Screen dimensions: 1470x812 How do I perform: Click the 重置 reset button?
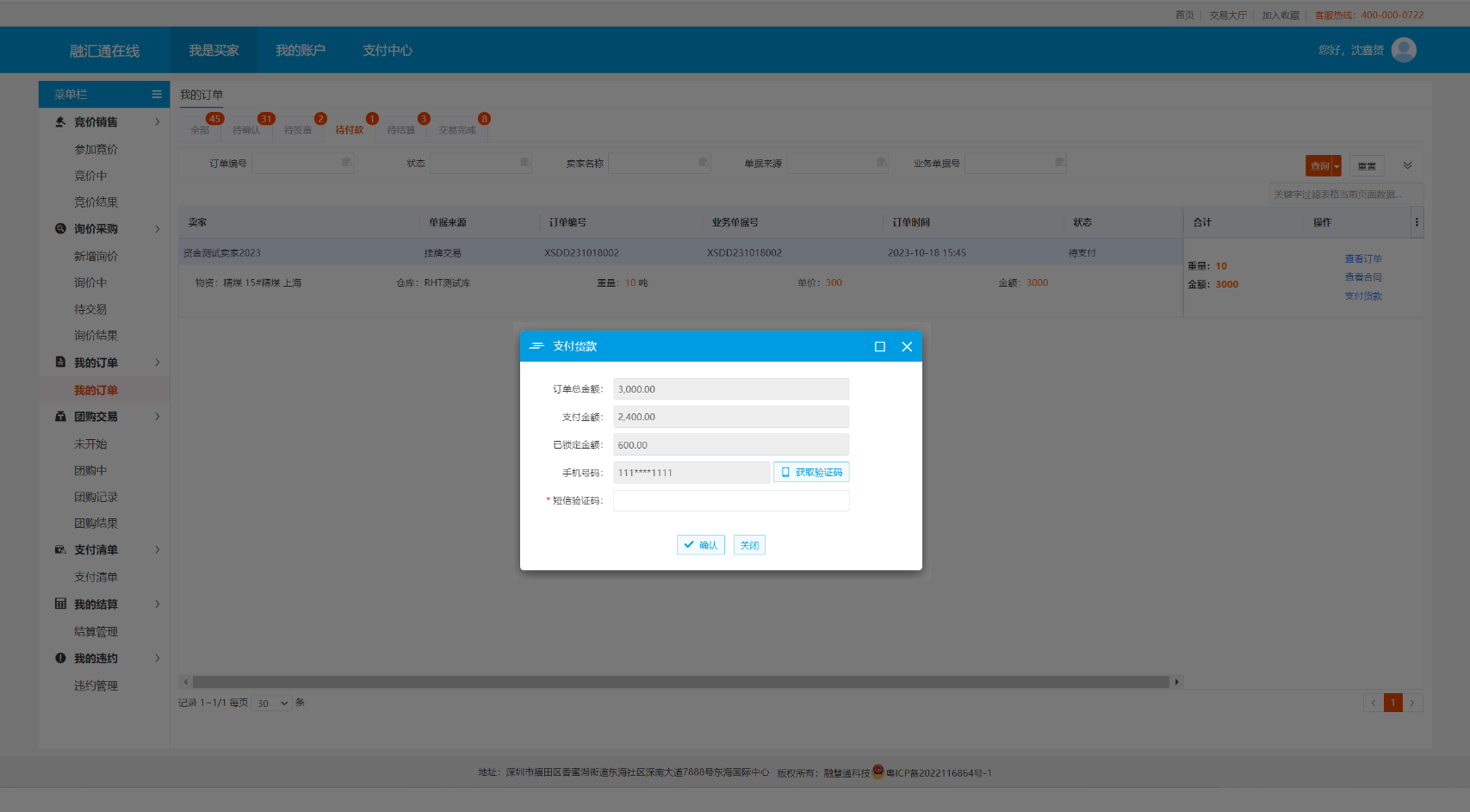(1367, 166)
